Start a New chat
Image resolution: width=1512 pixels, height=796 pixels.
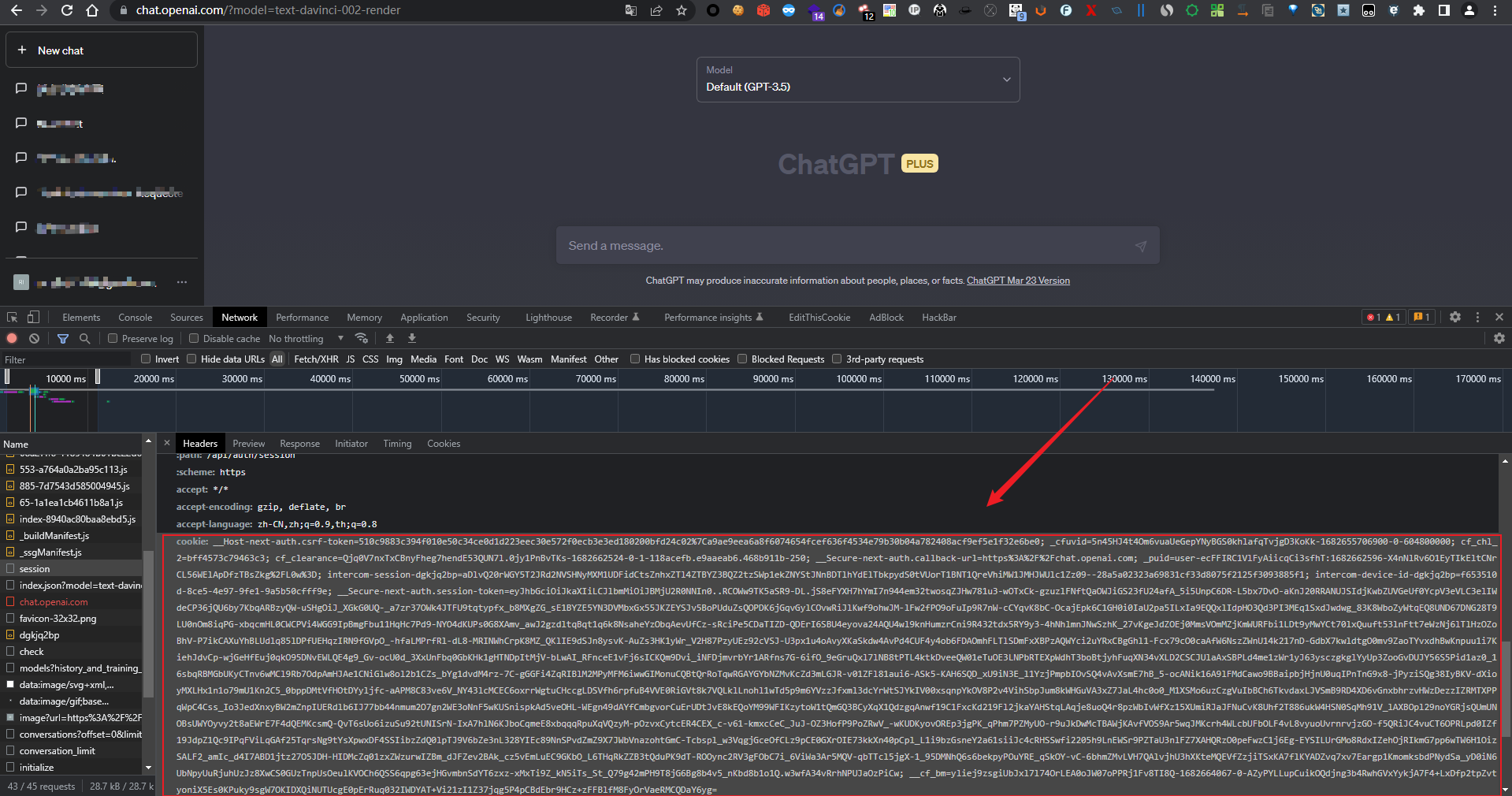tap(102, 50)
